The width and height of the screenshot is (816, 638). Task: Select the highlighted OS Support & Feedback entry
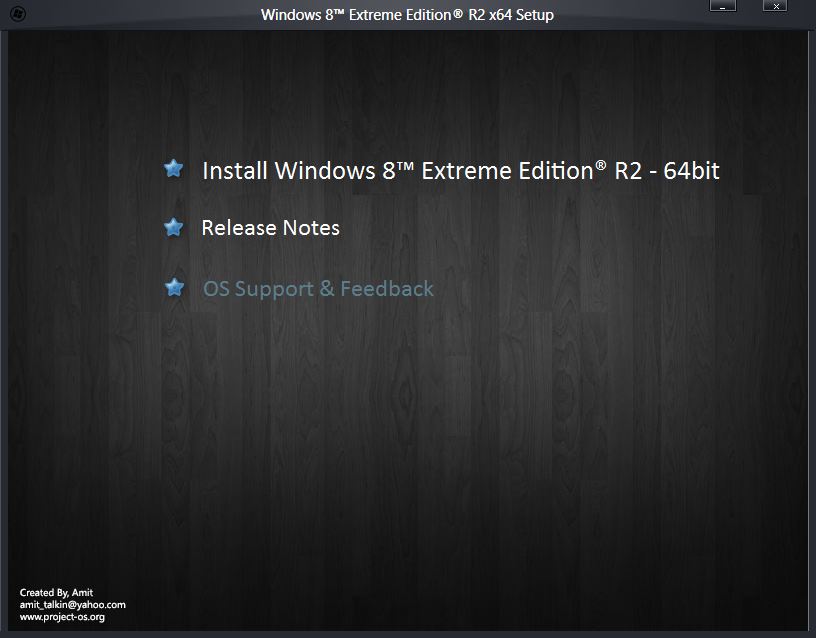click(x=318, y=288)
